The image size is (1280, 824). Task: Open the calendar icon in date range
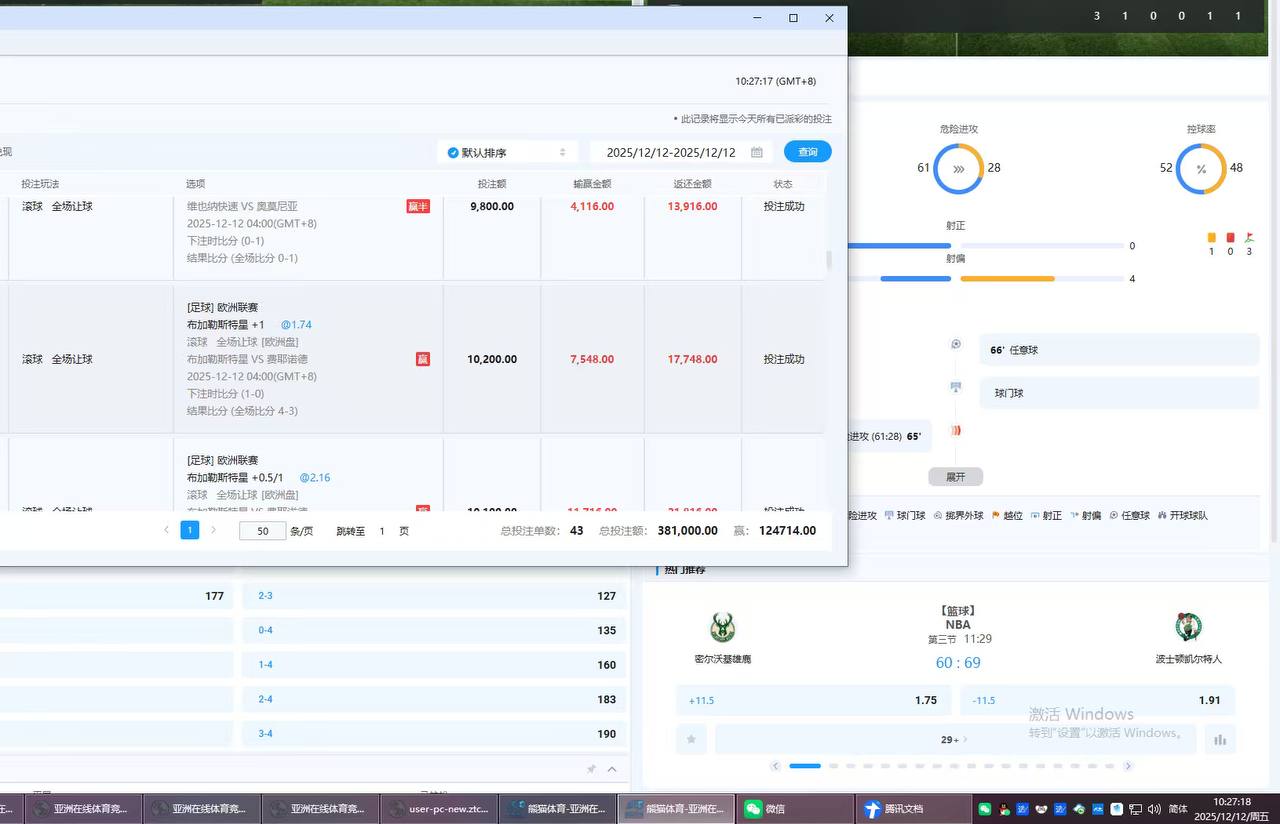[x=757, y=152]
